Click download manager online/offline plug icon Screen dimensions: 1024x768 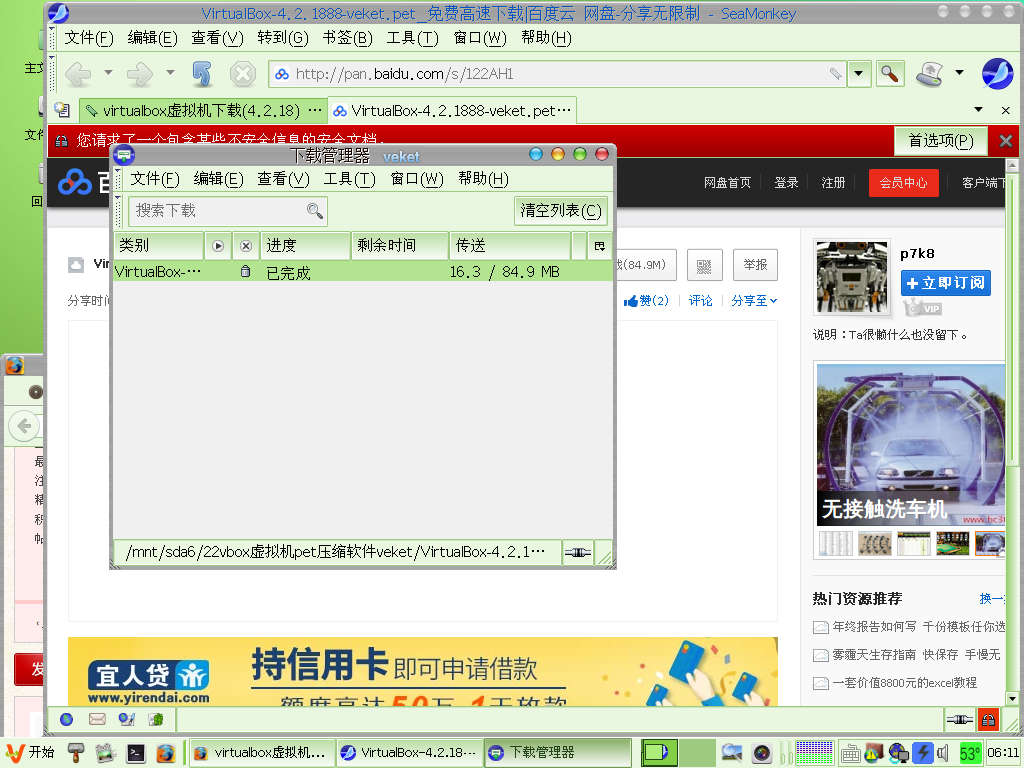click(578, 552)
